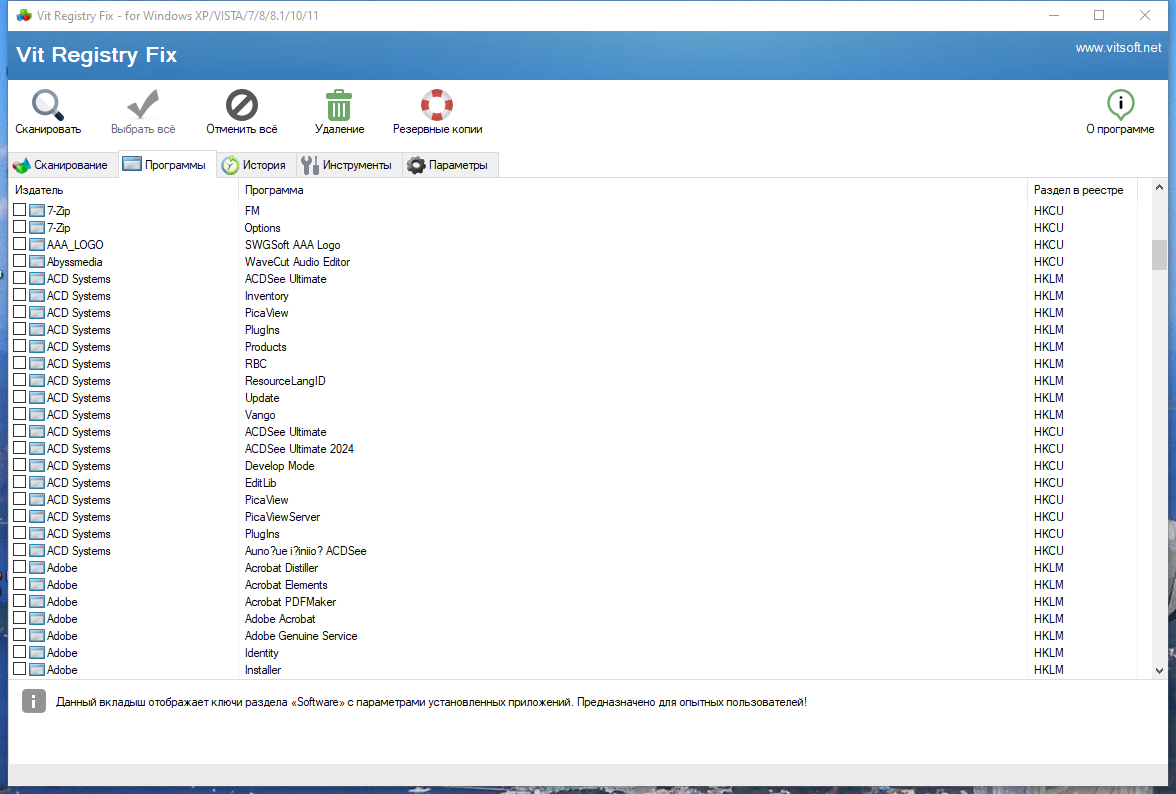
Task: Open the Инструменты tab
Action: coord(348,165)
